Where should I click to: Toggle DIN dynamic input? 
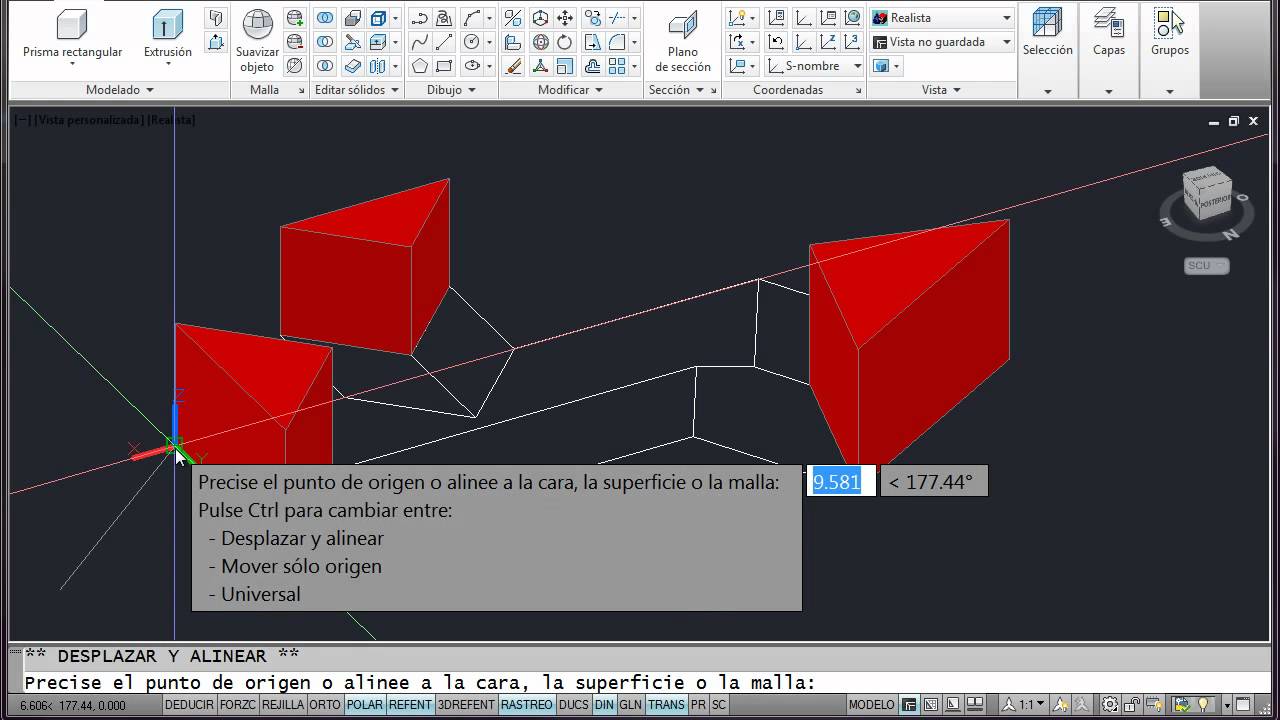coord(604,705)
